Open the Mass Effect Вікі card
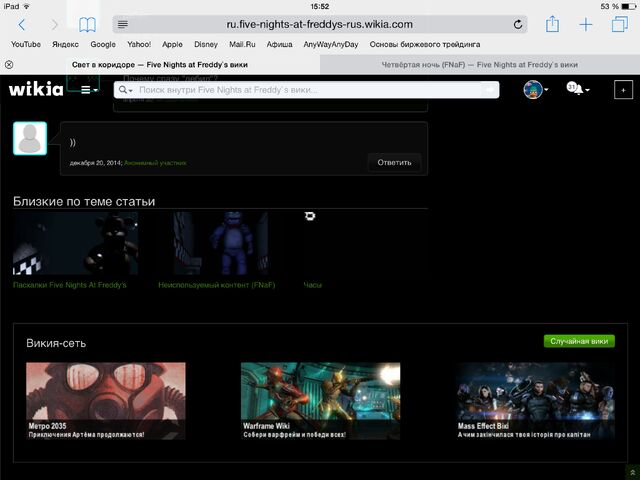Viewport: 640px width, 480px height. (x=535, y=401)
